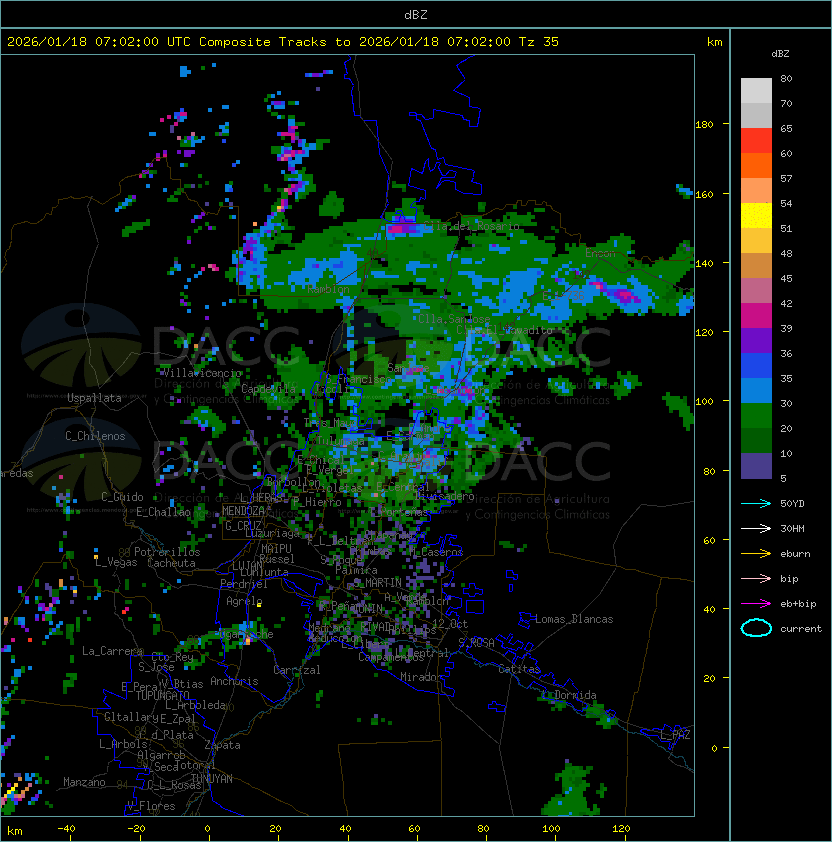
Task: Click the timestamp header '2026/01/18 07:02:00 UTC'
Action: pyautogui.click(x=99, y=42)
